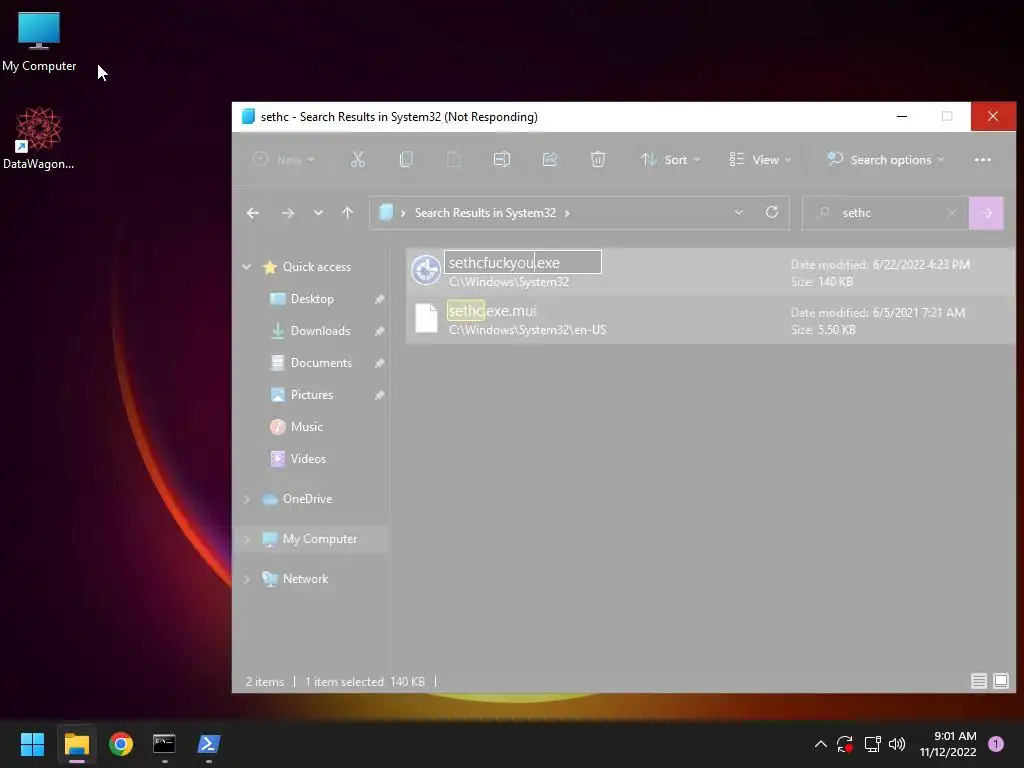Open File Explorer from the taskbar
The image size is (1024, 768).
tap(76, 744)
